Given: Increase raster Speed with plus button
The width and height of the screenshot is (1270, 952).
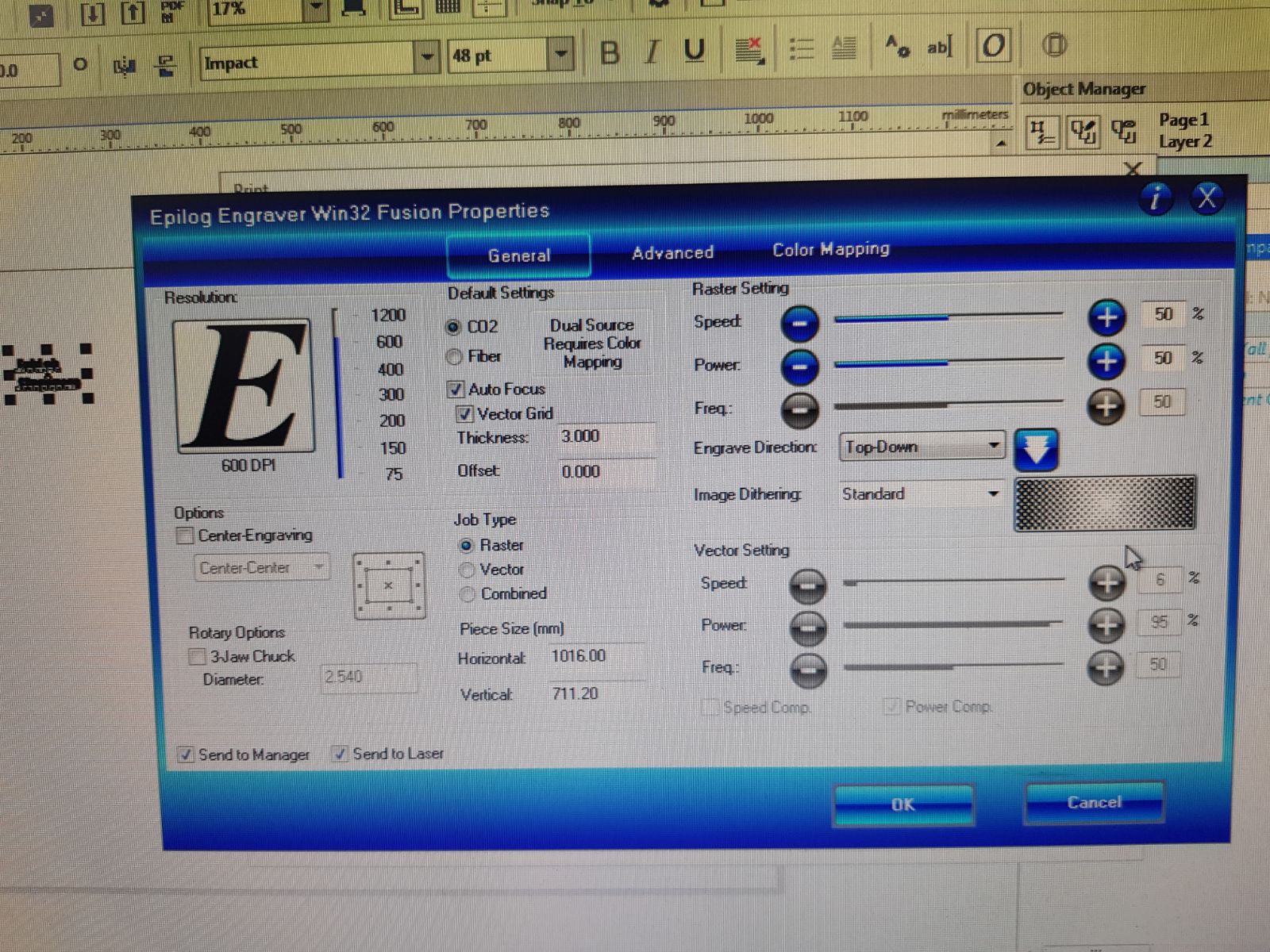Looking at the screenshot, I should tap(1106, 317).
